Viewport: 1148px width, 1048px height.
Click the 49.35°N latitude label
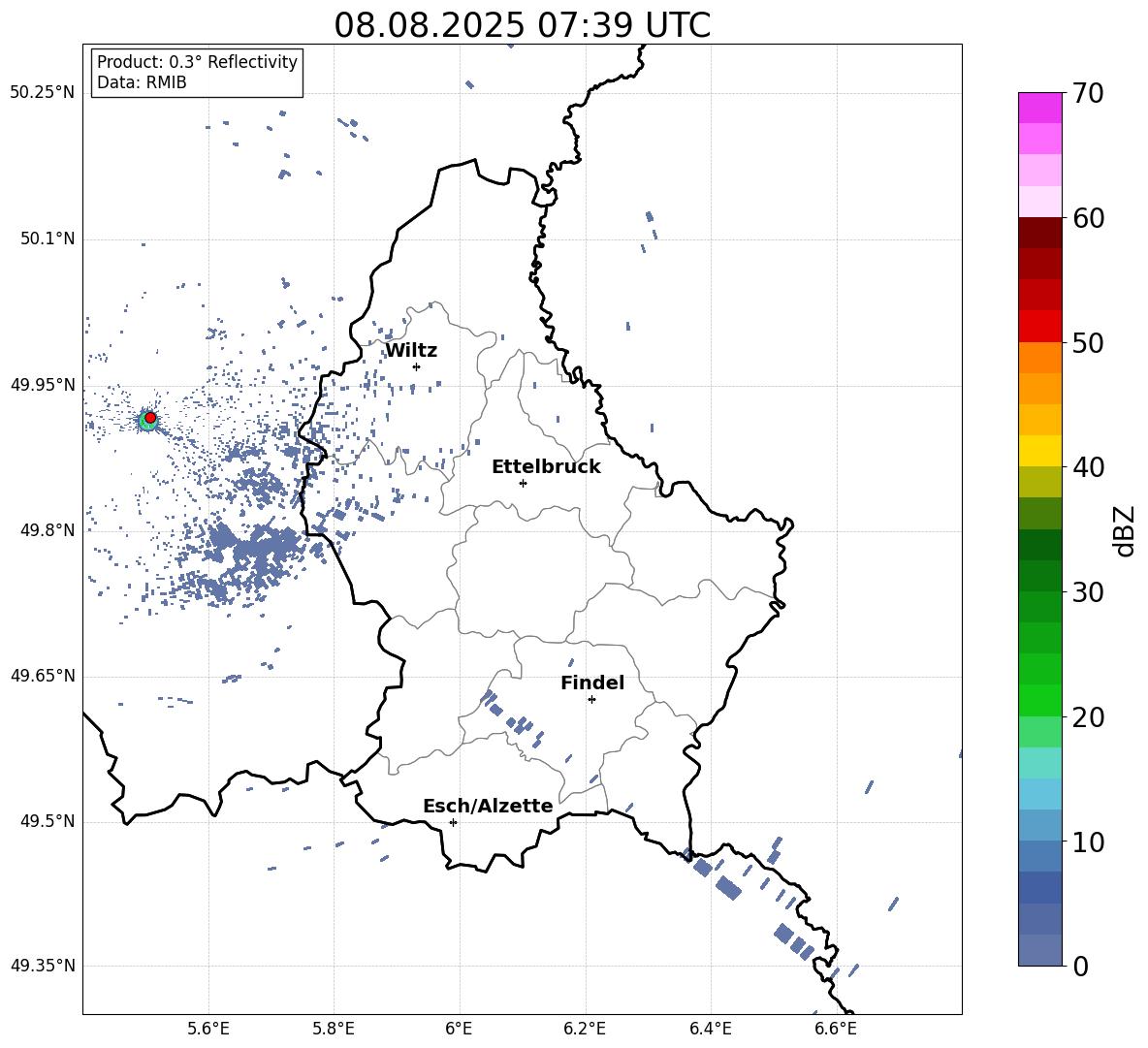42,966
